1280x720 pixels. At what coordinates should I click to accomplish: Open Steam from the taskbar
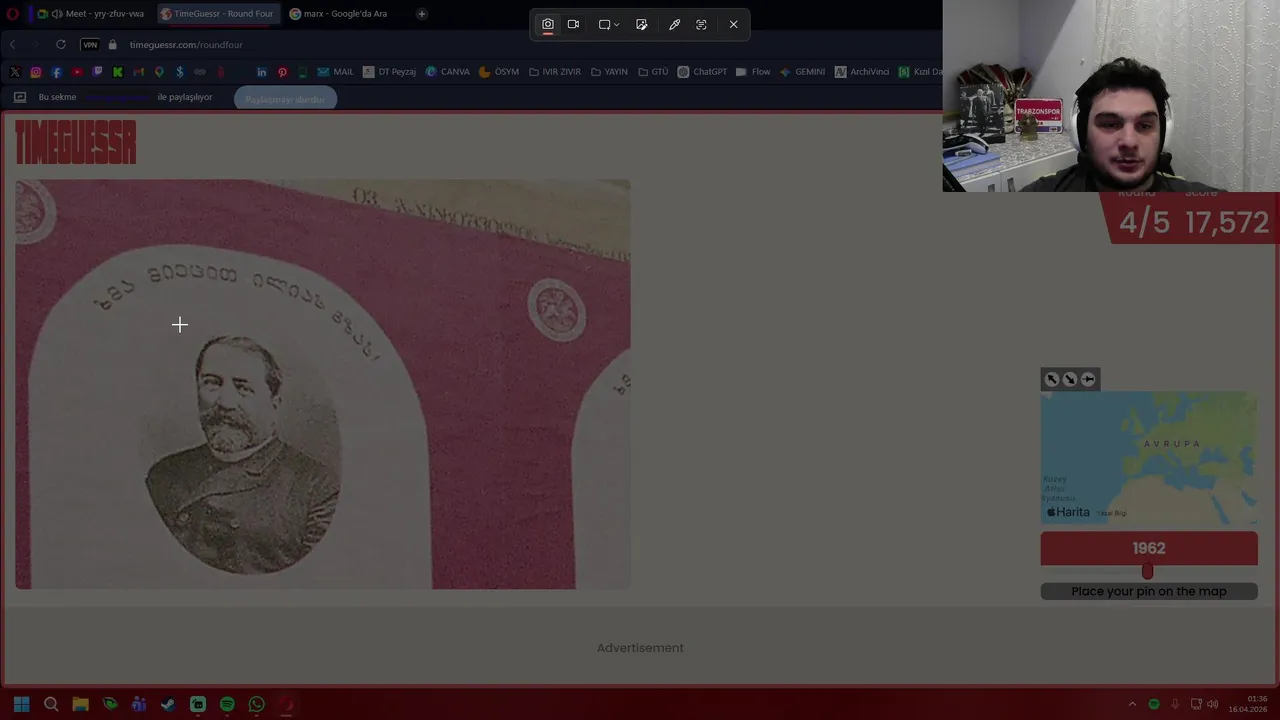tap(168, 704)
